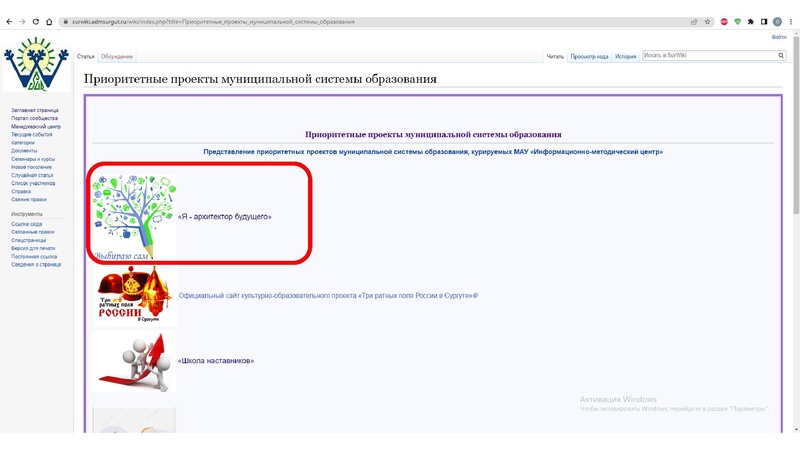Screen dimensions: 800x450
Task: Open Справка sidebar link
Action: [x=21, y=191]
